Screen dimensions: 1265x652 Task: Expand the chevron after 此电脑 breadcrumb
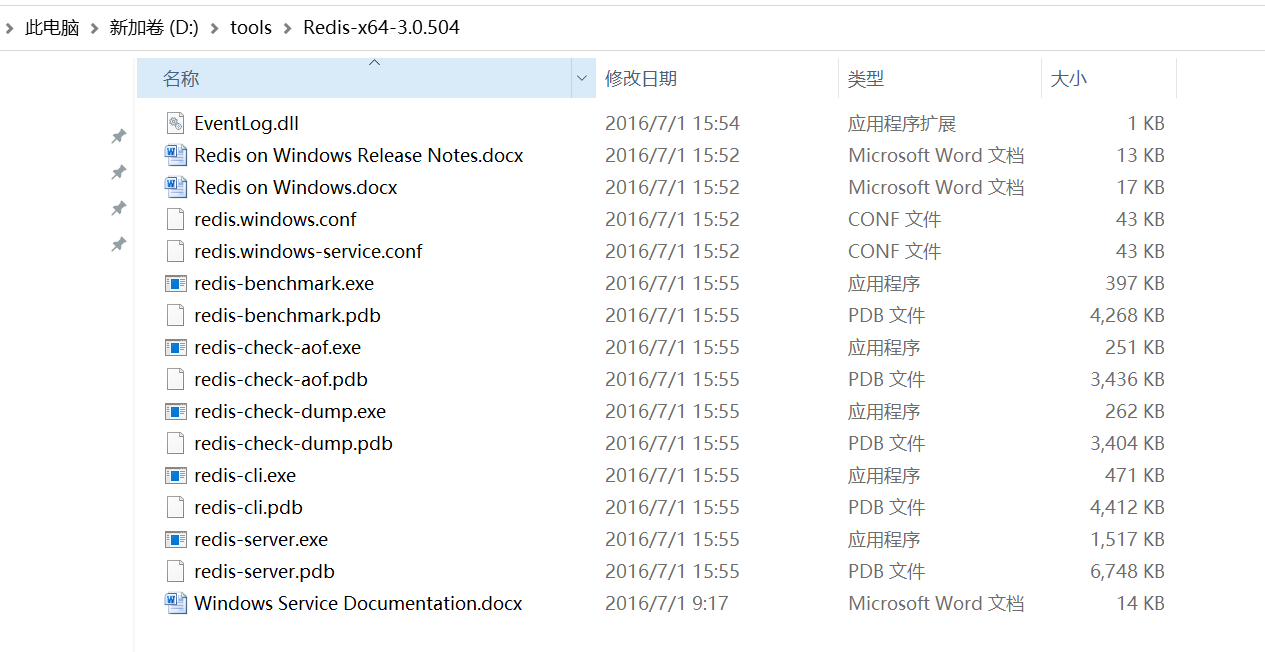[95, 28]
